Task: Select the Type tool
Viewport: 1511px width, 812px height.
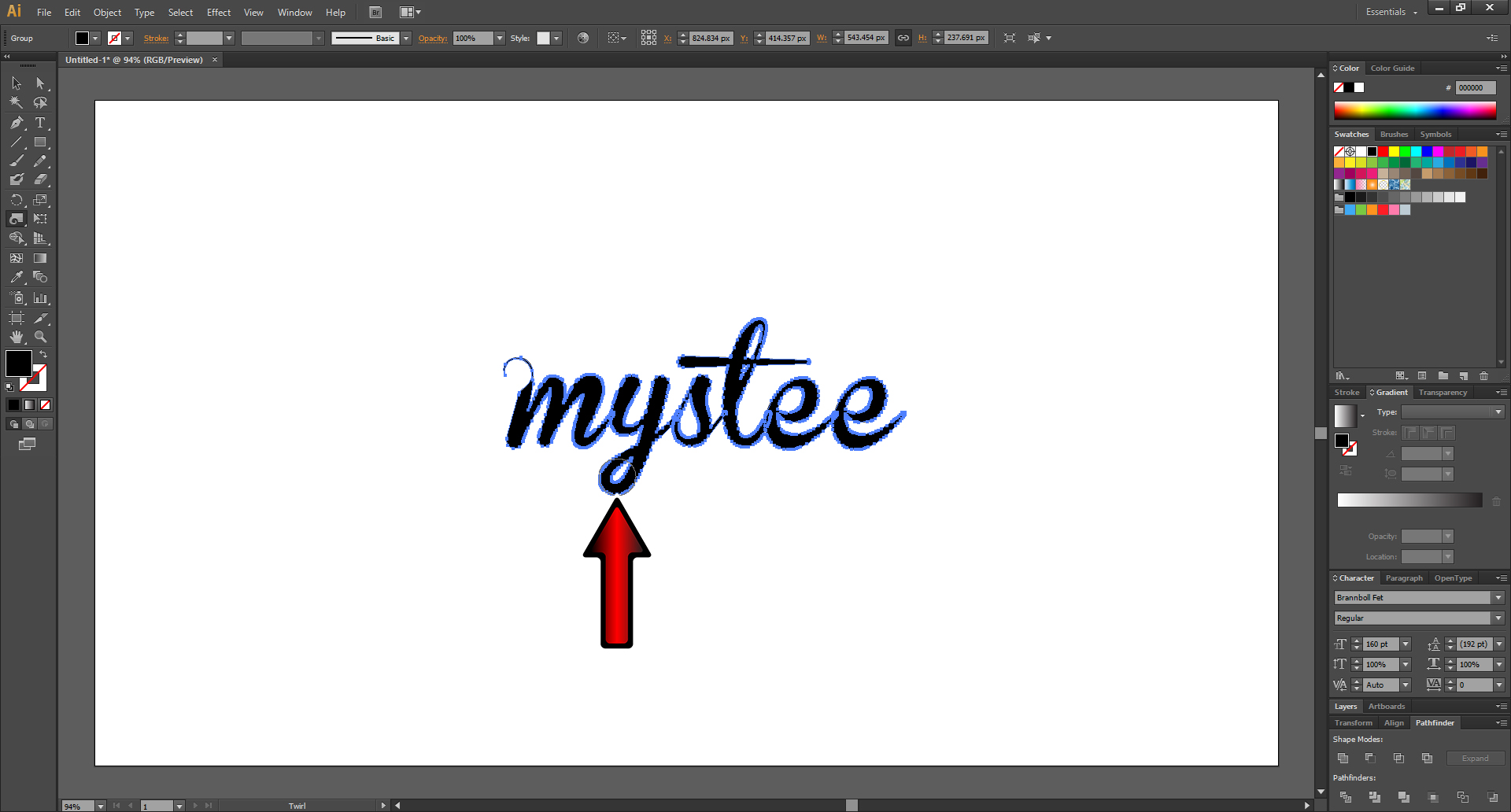Action: 40,123
